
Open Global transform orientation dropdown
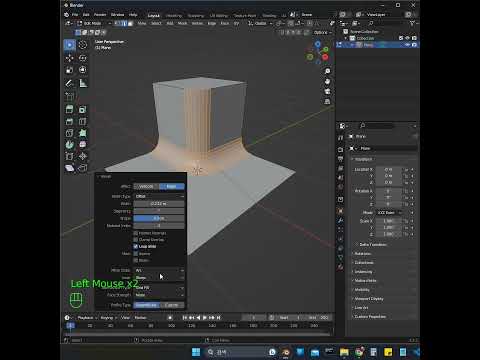[x=260, y=23]
